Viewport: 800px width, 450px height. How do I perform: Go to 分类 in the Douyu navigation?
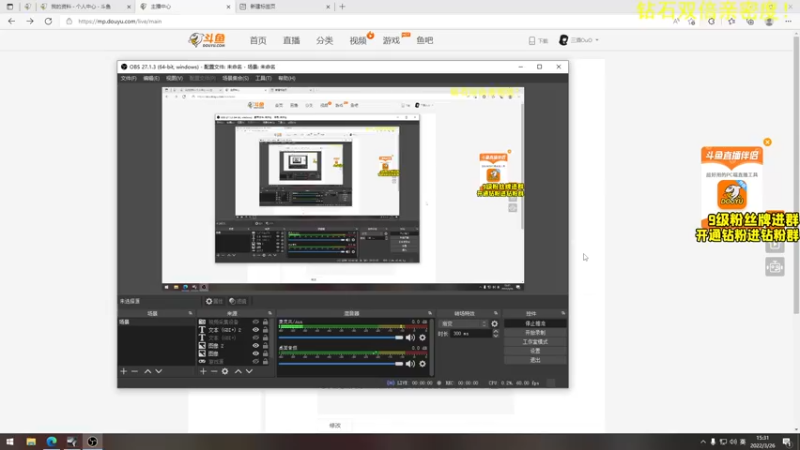[324, 40]
